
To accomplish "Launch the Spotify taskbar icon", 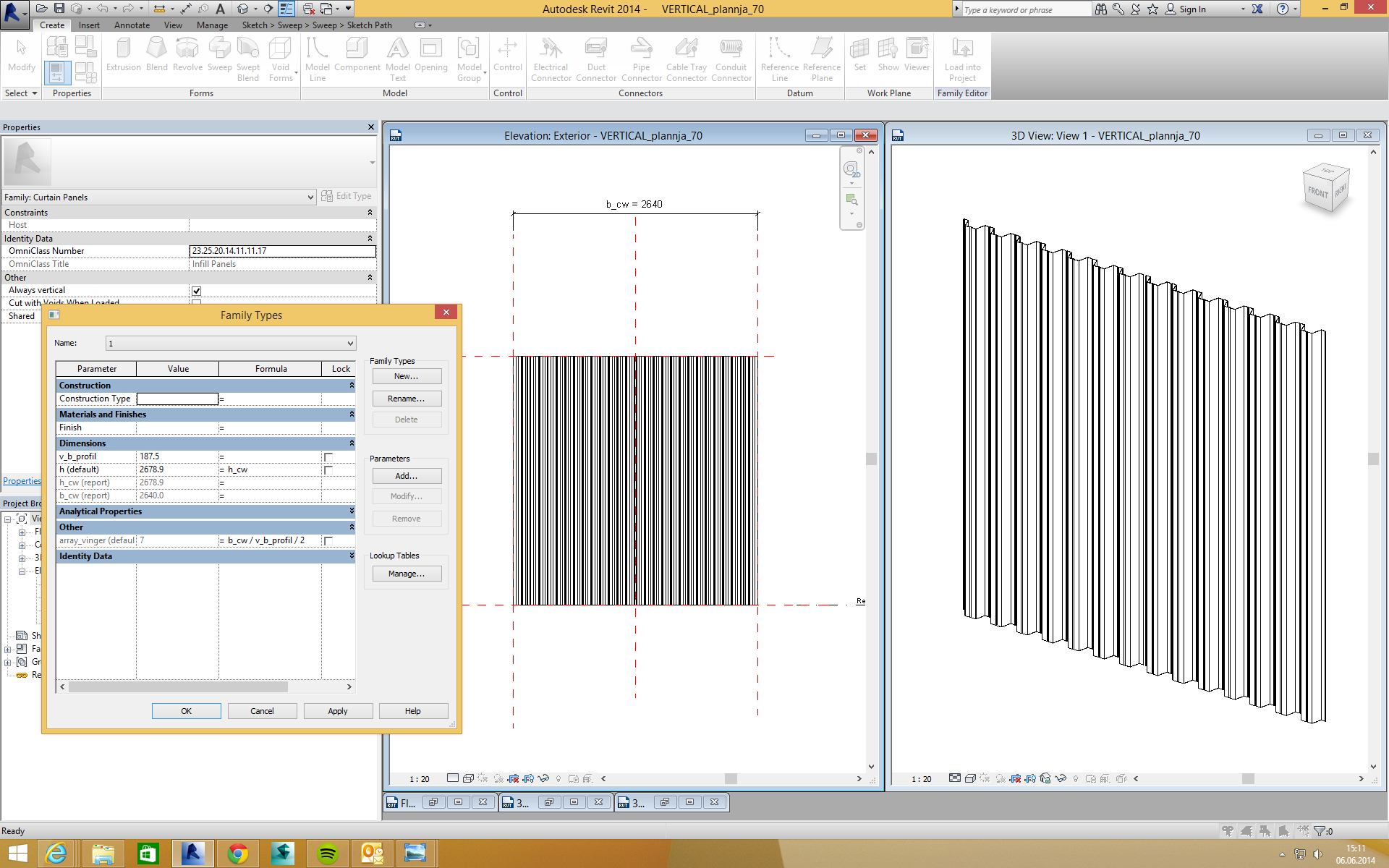I will click(x=327, y=854).
